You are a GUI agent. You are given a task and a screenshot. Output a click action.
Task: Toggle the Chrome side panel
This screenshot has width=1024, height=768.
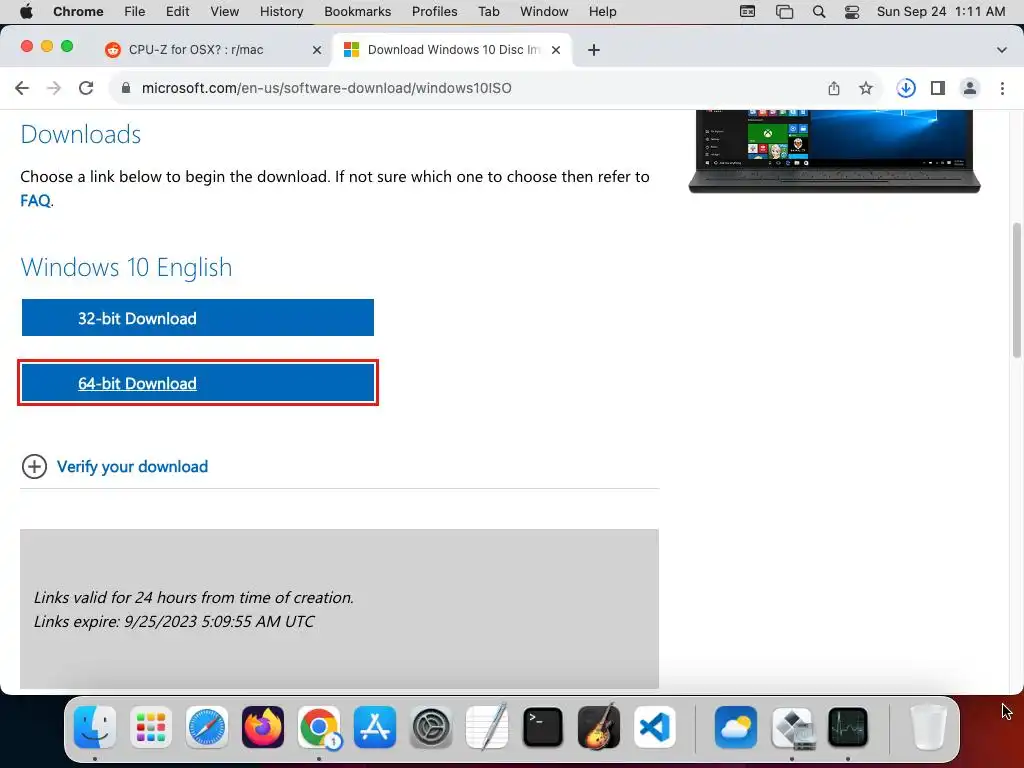(938, 88)
